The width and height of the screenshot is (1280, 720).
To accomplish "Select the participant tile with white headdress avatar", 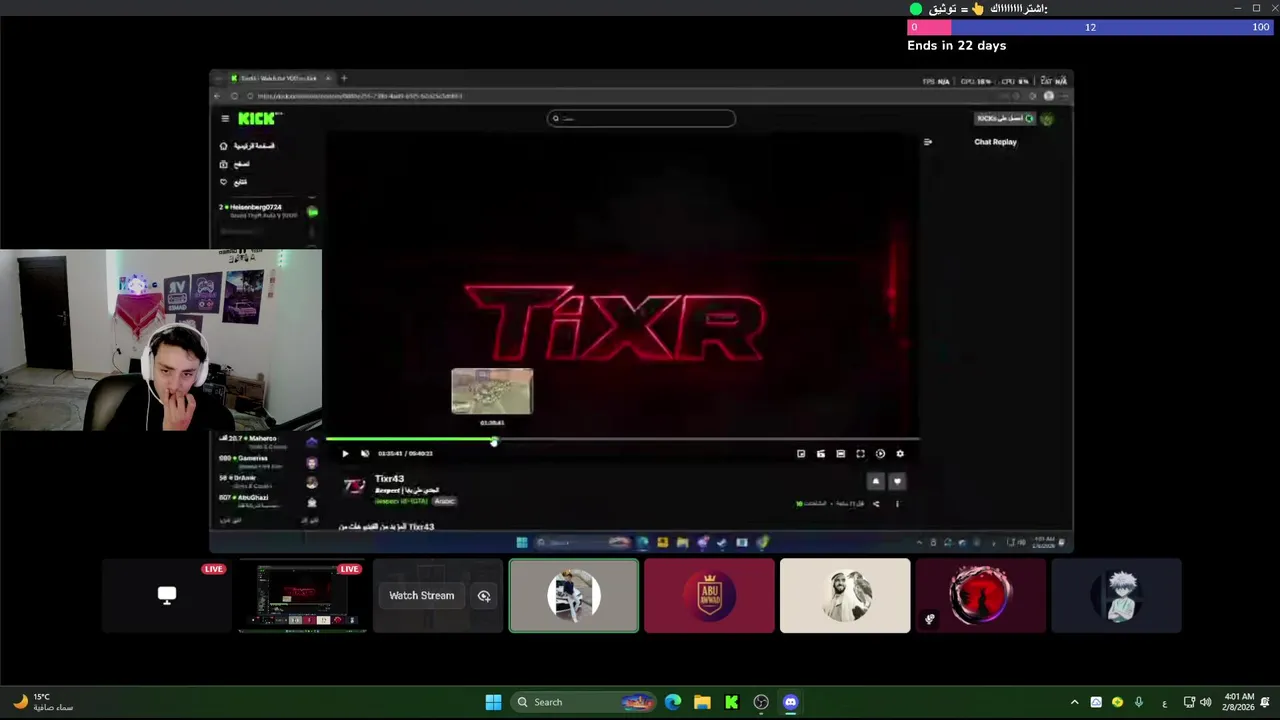I will (x=845, y=596).
